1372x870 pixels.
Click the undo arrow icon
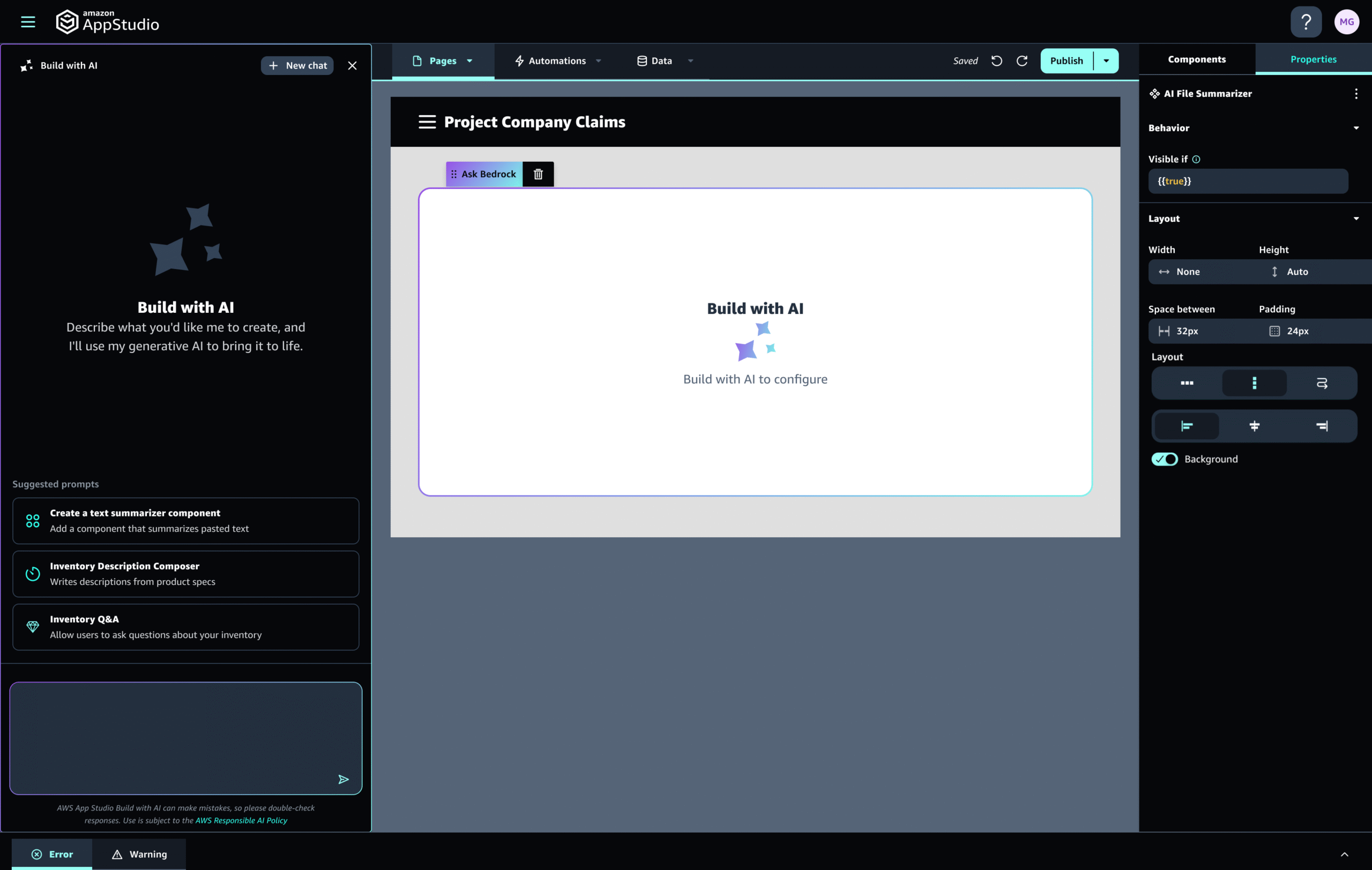[x=996, y=61]
